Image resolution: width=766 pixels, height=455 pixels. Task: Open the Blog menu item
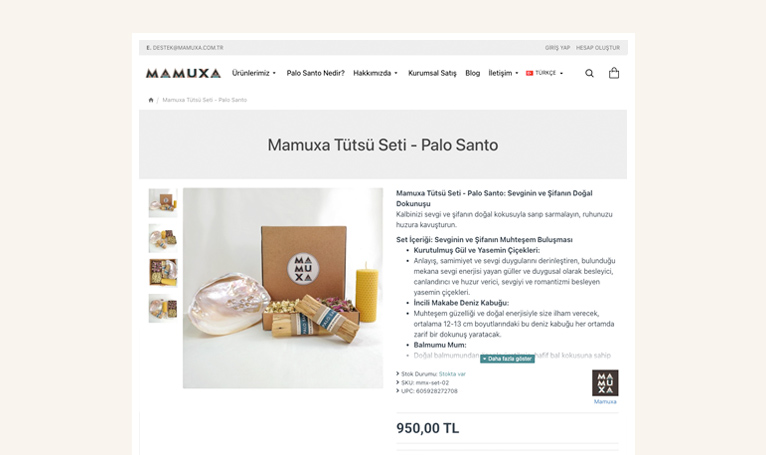(x=472, y=73)
